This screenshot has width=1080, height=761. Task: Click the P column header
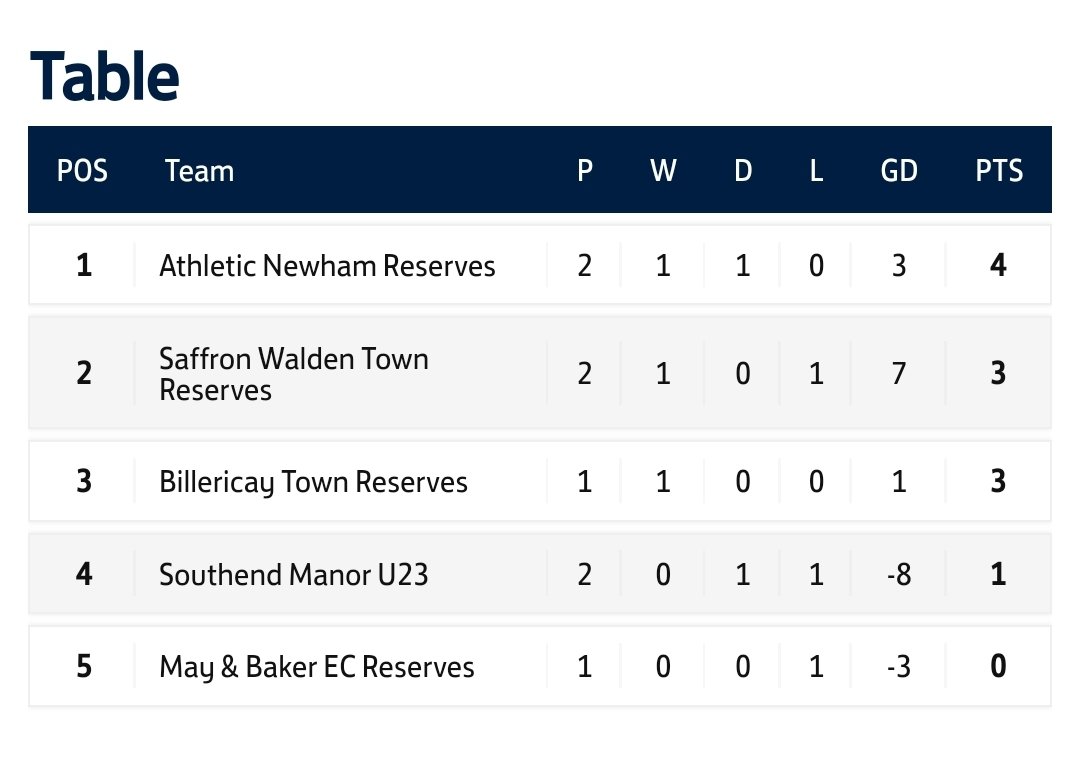(585, 171)
